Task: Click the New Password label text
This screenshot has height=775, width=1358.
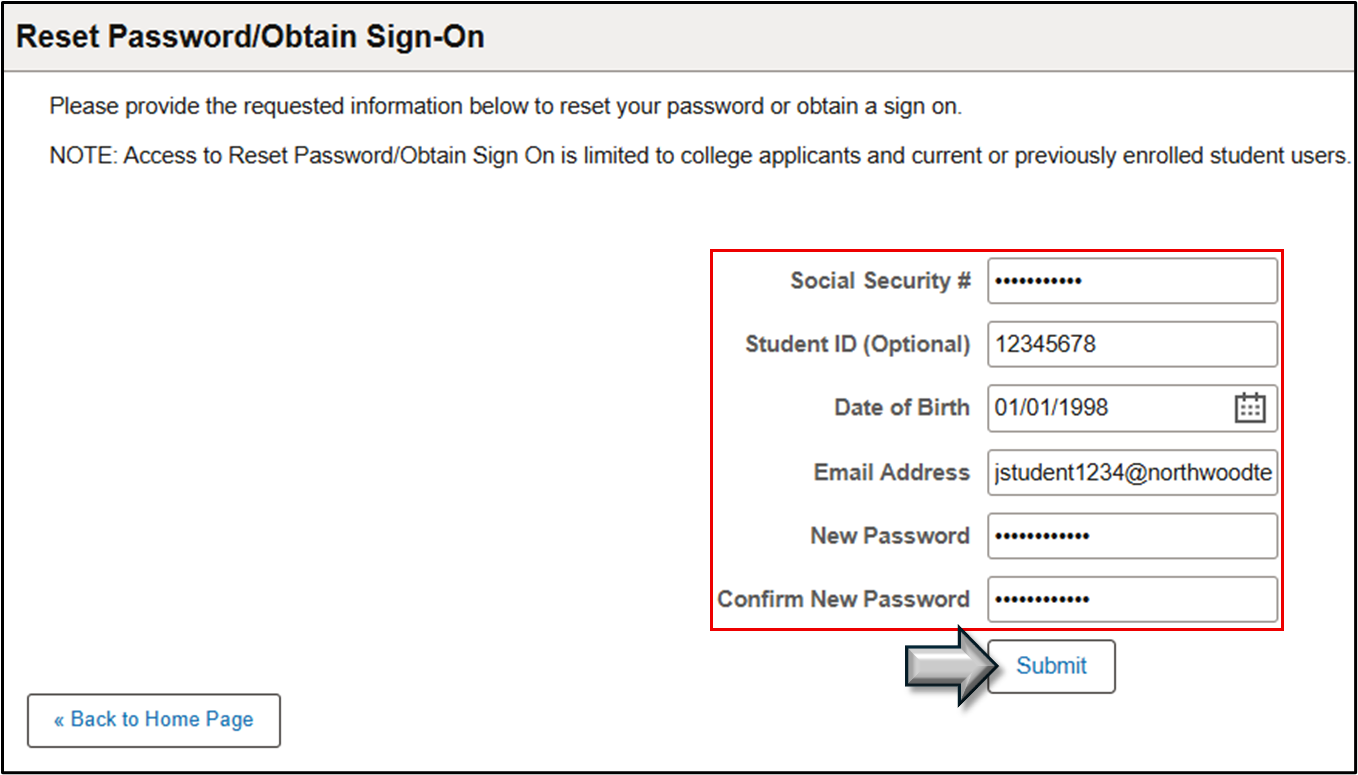Action: (889, 536)
